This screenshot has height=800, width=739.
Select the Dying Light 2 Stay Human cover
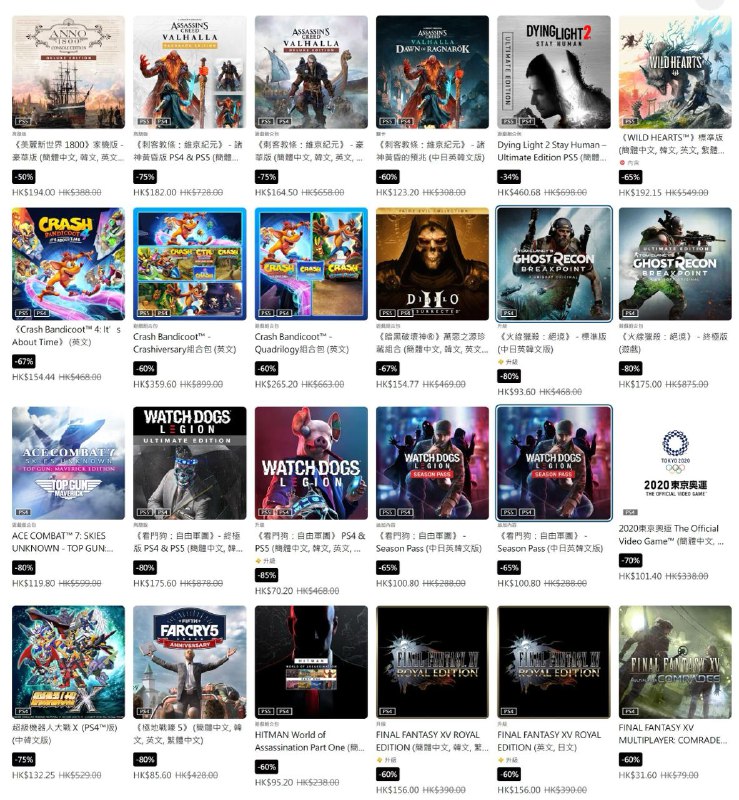[x=554, y=72]
